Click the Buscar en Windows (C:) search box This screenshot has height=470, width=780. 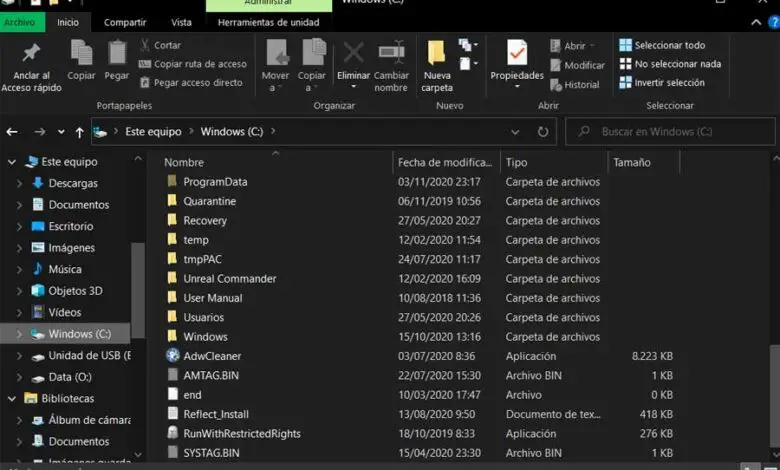pos(670,132)
